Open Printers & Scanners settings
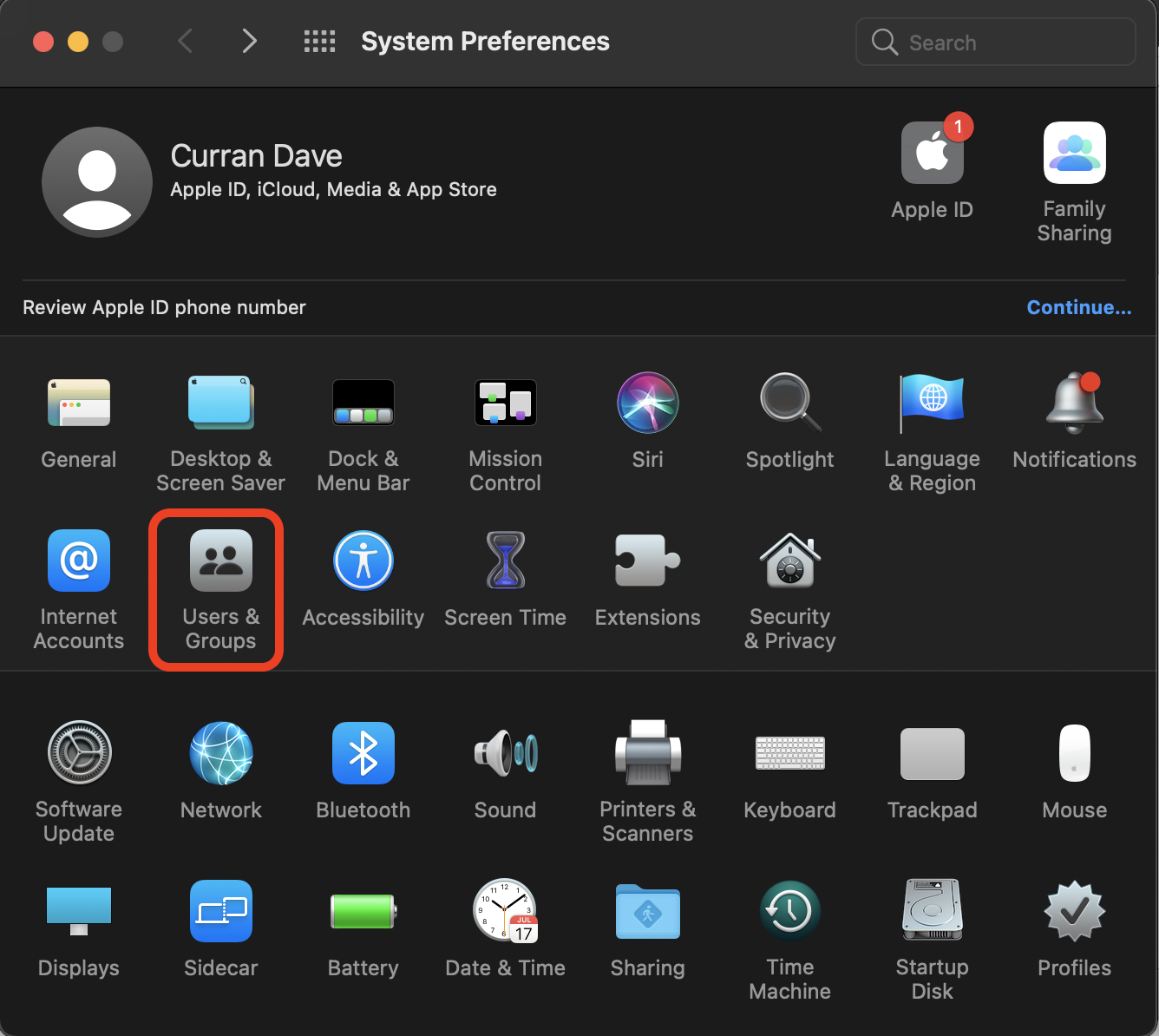 pyautogui.click(x=647, y=753)
